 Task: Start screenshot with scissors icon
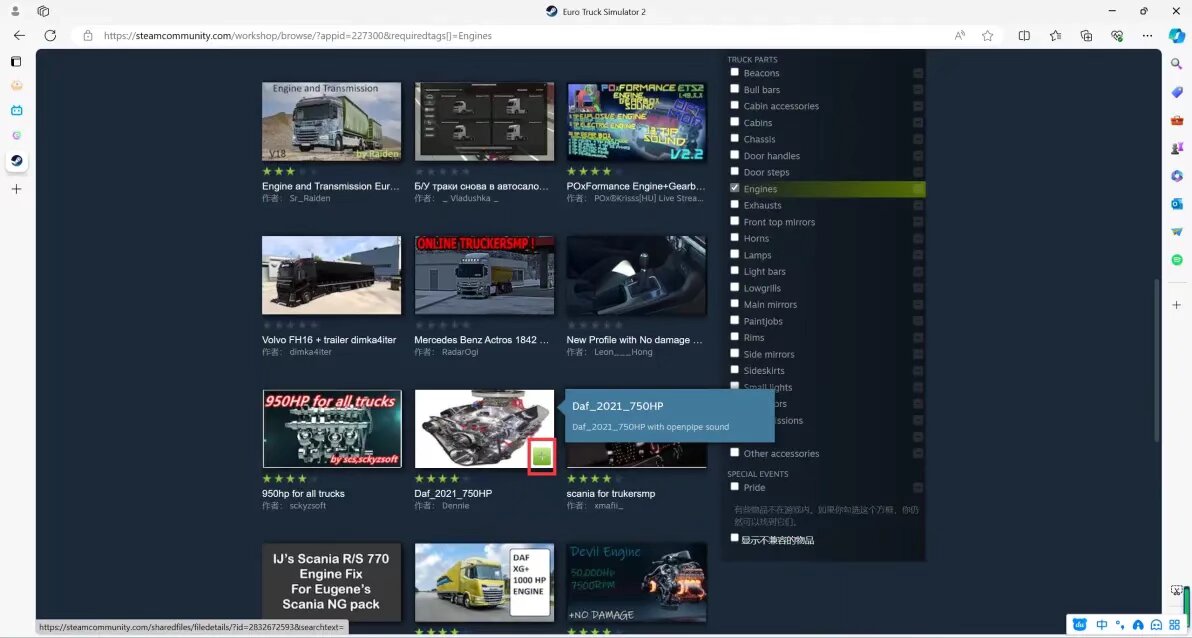pyautogui.click(x=1176, y=590)
